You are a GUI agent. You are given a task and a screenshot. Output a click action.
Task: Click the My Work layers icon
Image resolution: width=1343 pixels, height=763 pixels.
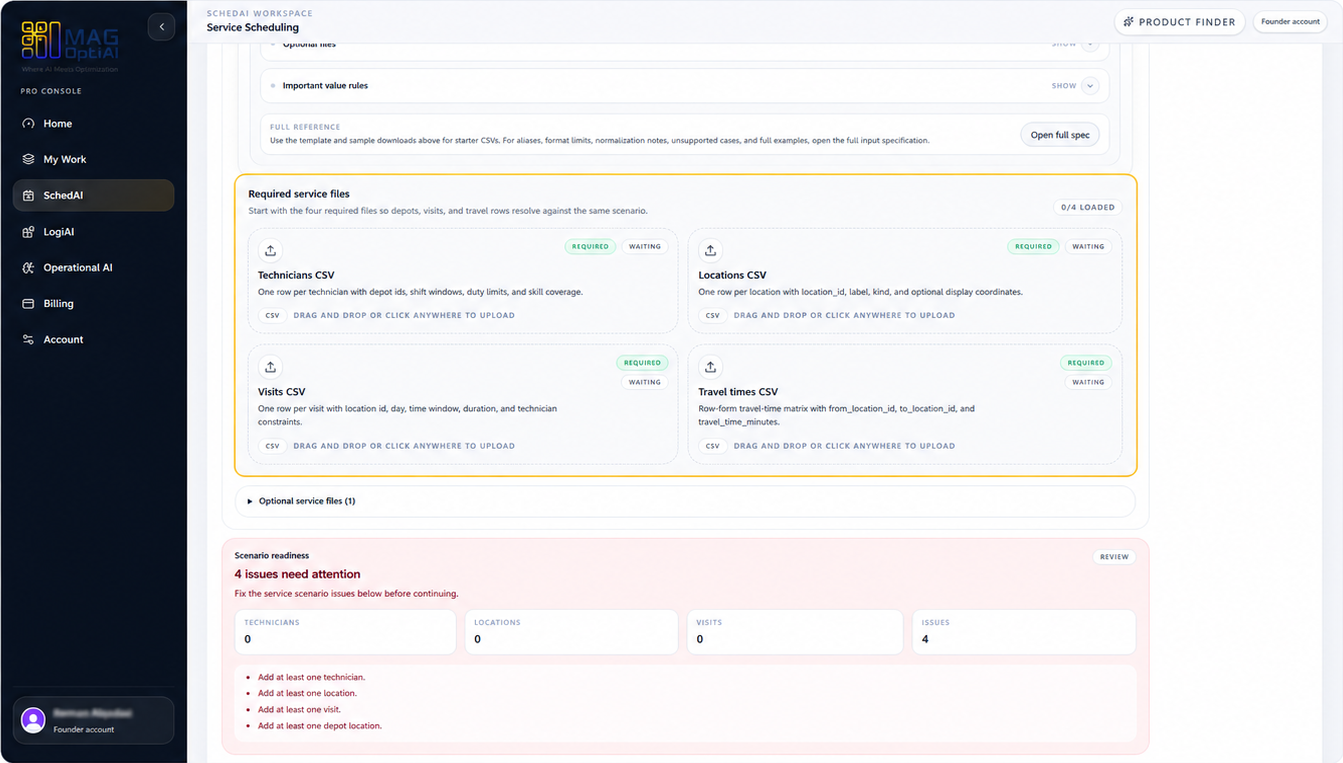[x=28, y=160]
